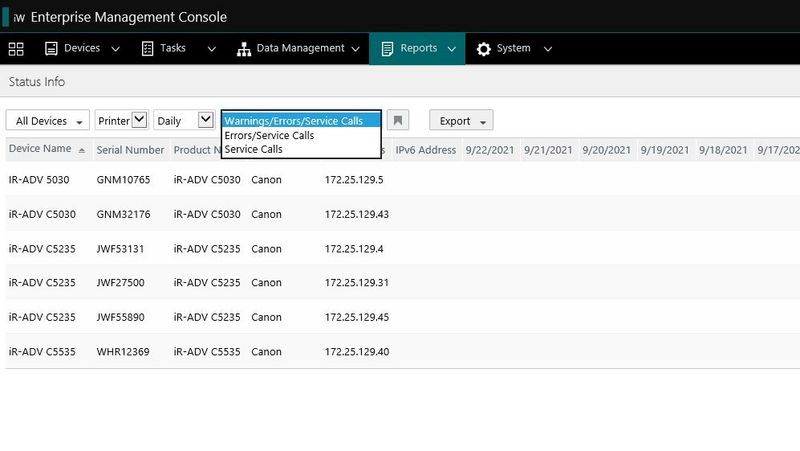Open the Daily interval dropdown
Viewport: 800px width, 451px height.
tap(184, 120)
